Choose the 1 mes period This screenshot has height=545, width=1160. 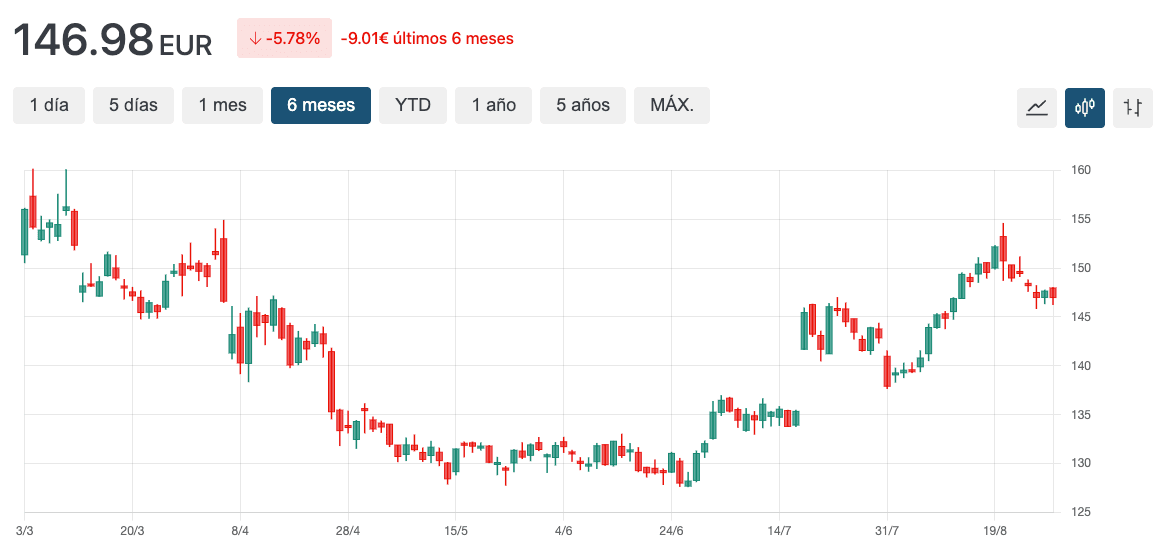pyautogui.click(x=222, y=105)
